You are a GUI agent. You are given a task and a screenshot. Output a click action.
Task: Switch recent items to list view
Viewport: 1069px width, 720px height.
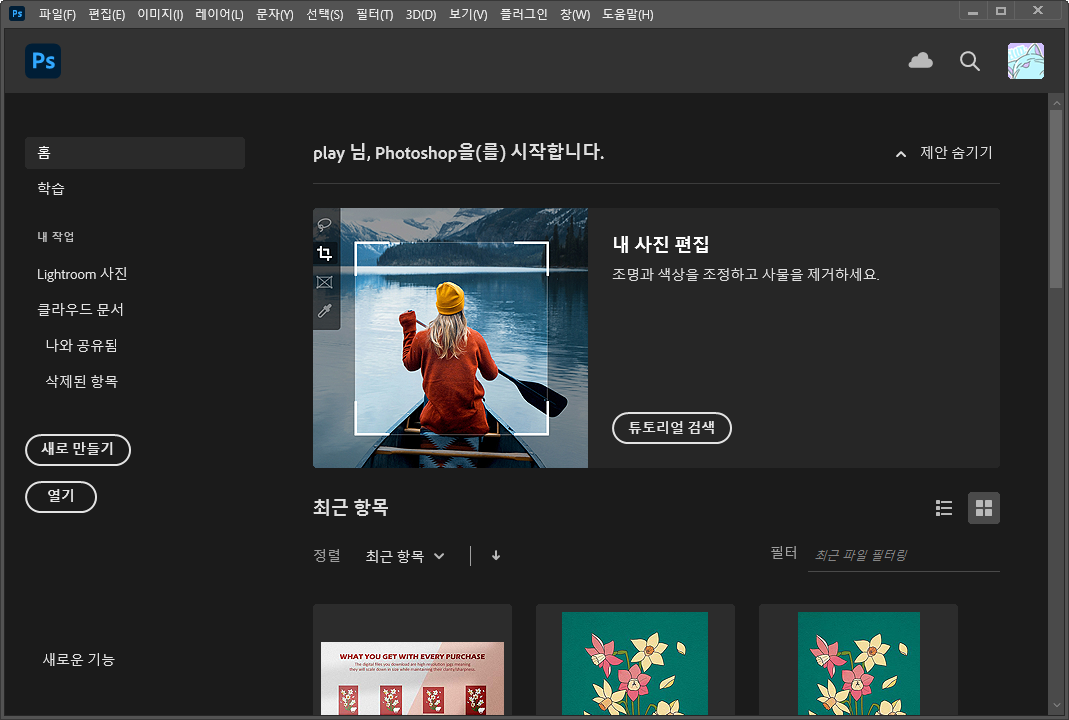coord(944,508)
